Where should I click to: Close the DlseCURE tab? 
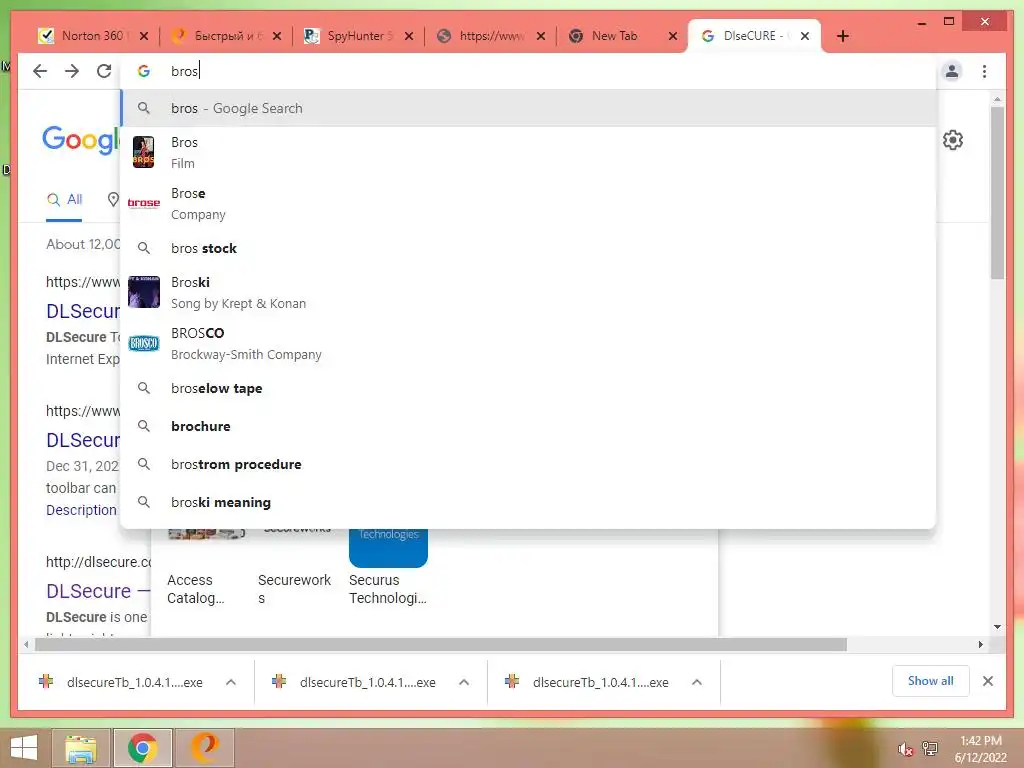coord(805,36)
